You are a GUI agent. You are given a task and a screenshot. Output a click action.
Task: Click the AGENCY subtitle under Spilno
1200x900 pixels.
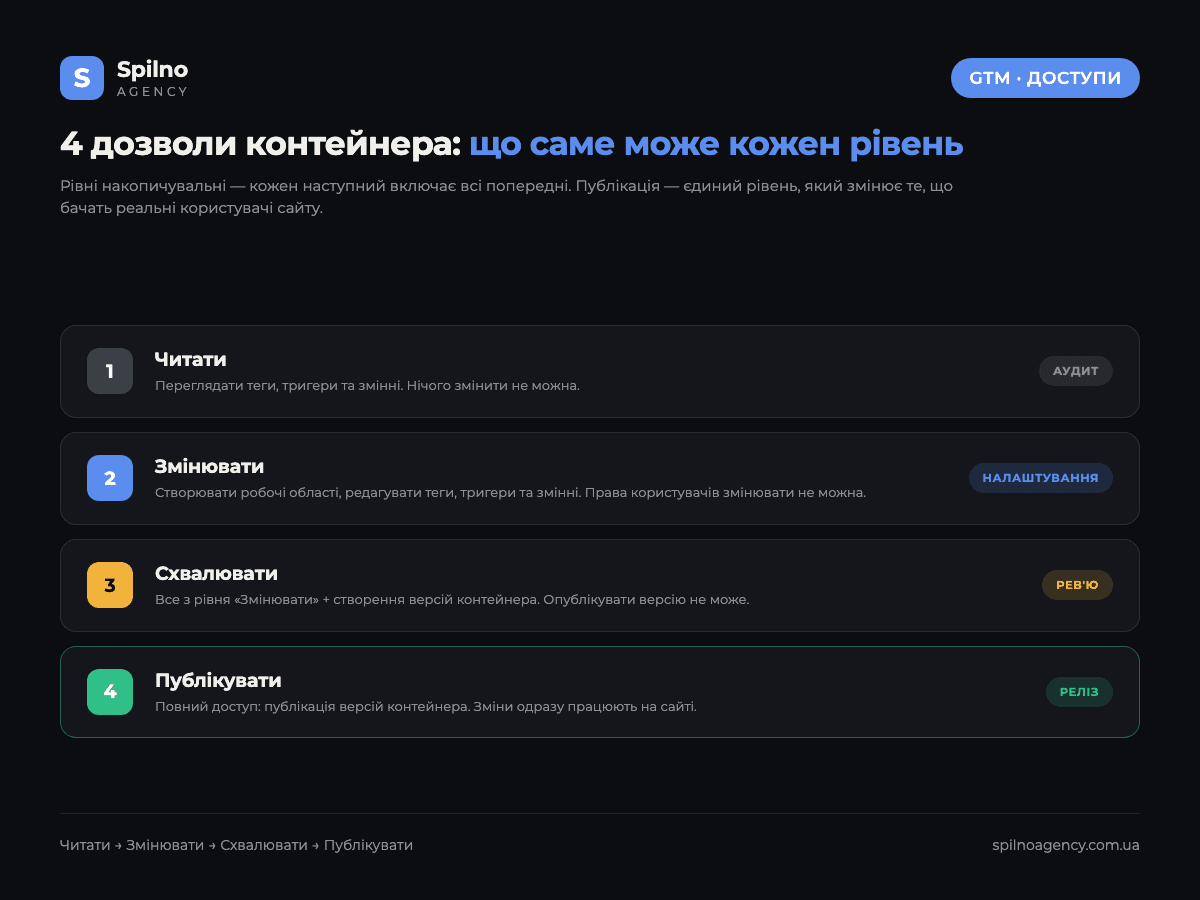152,92
